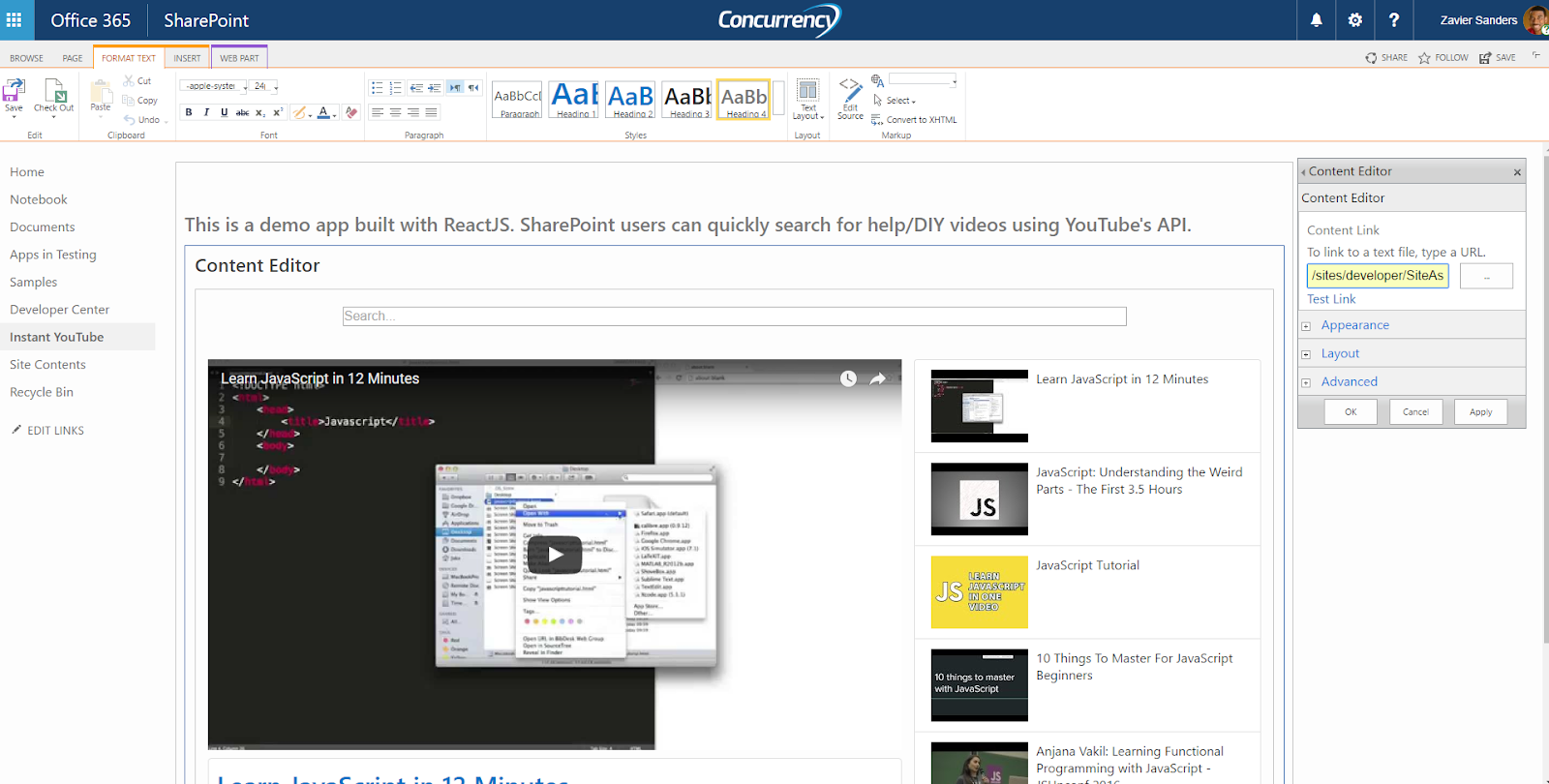Open the notifications bell

pos(1316,19)
